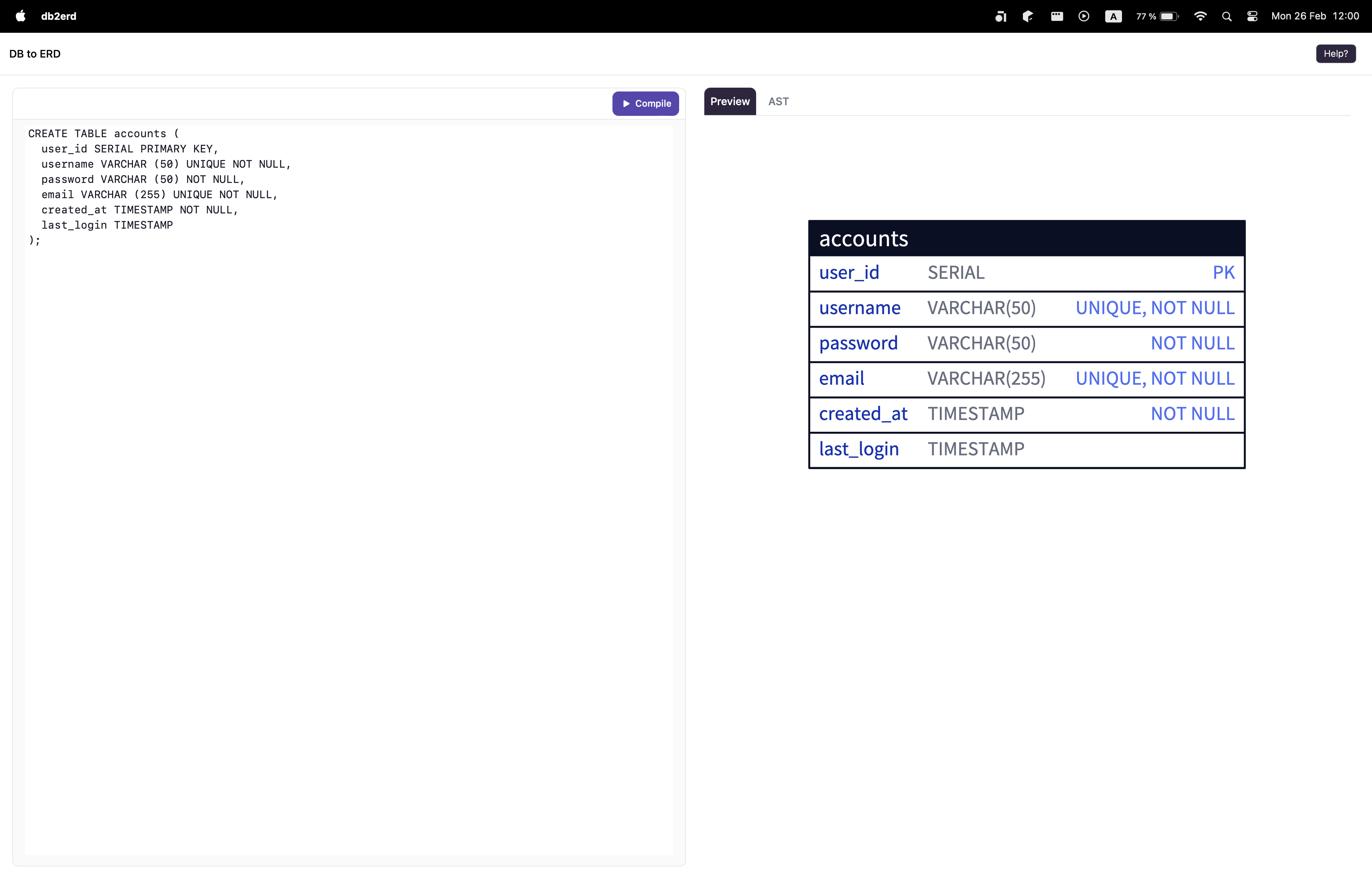1372x891 pixels.
Task: Click inside the SQL code editor
Action: [349, 490]
